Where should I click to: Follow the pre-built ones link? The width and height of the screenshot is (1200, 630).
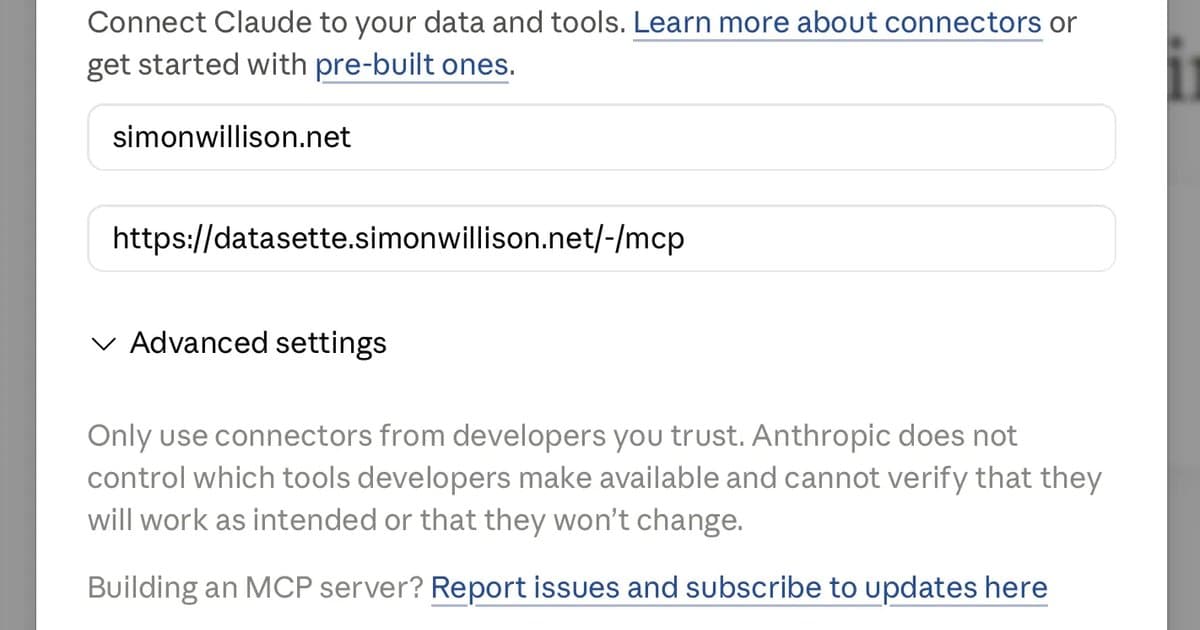pyautogui.click(x=413, y=67)
